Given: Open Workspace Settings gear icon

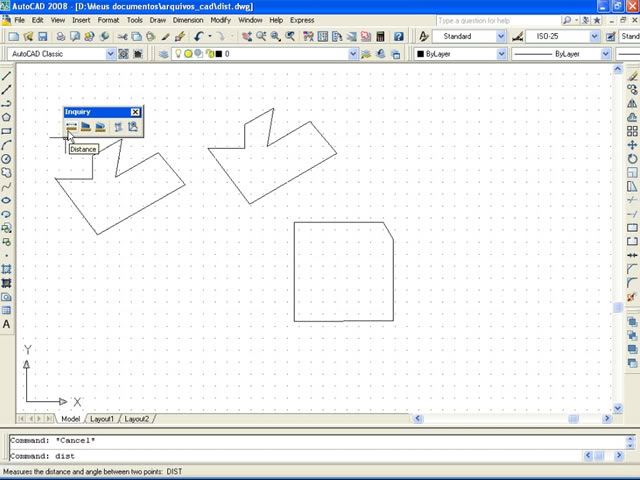Looking at the screenshot, I should point(123,54).
